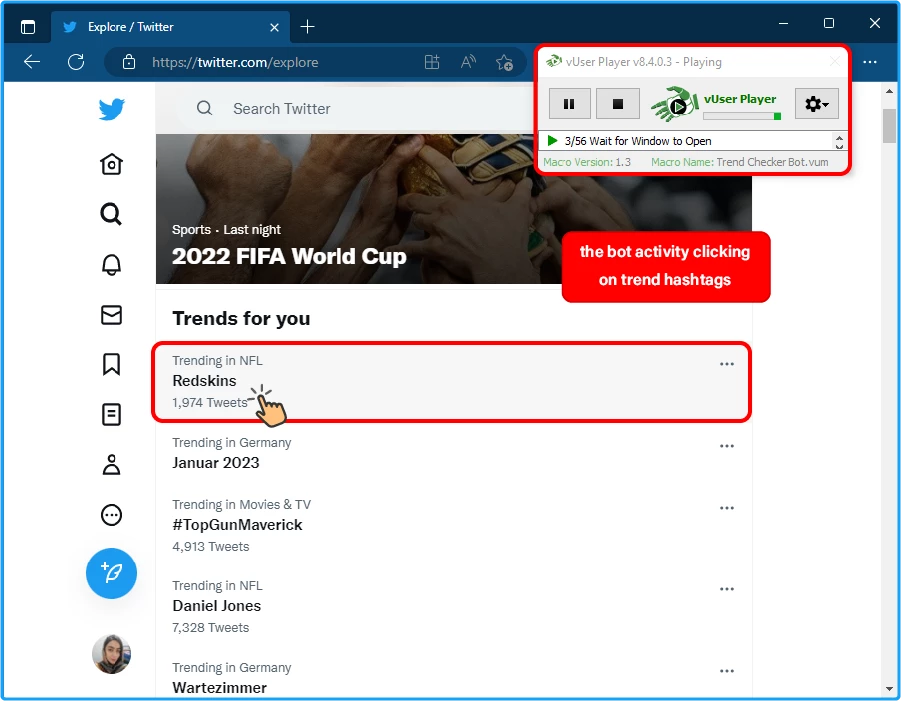Open Notifications bell icon

111,264
